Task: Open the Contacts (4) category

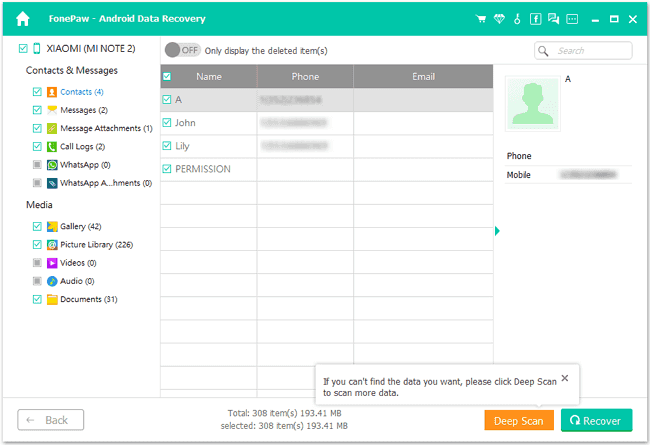Action: 82,92
